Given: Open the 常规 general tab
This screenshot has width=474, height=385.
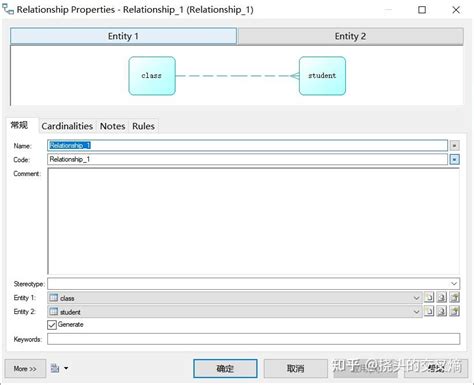Looking at the screenshot, I should tap(20, 125).
